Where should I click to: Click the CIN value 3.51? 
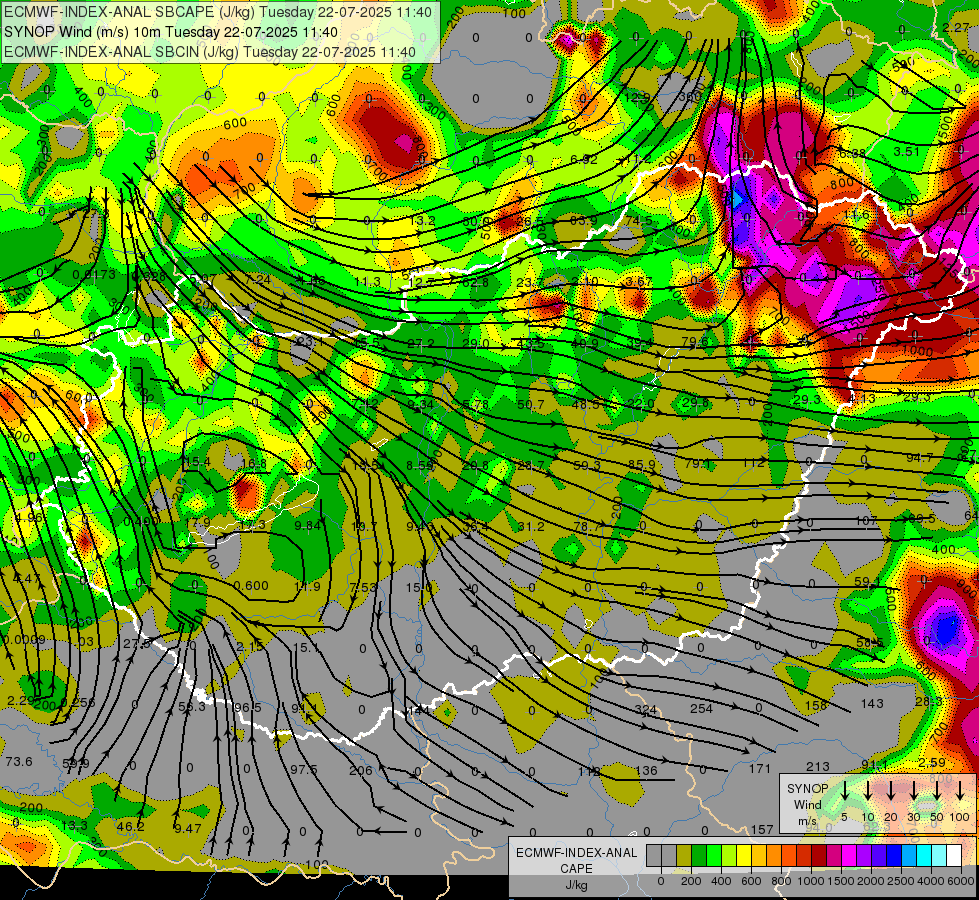point(907,151)
